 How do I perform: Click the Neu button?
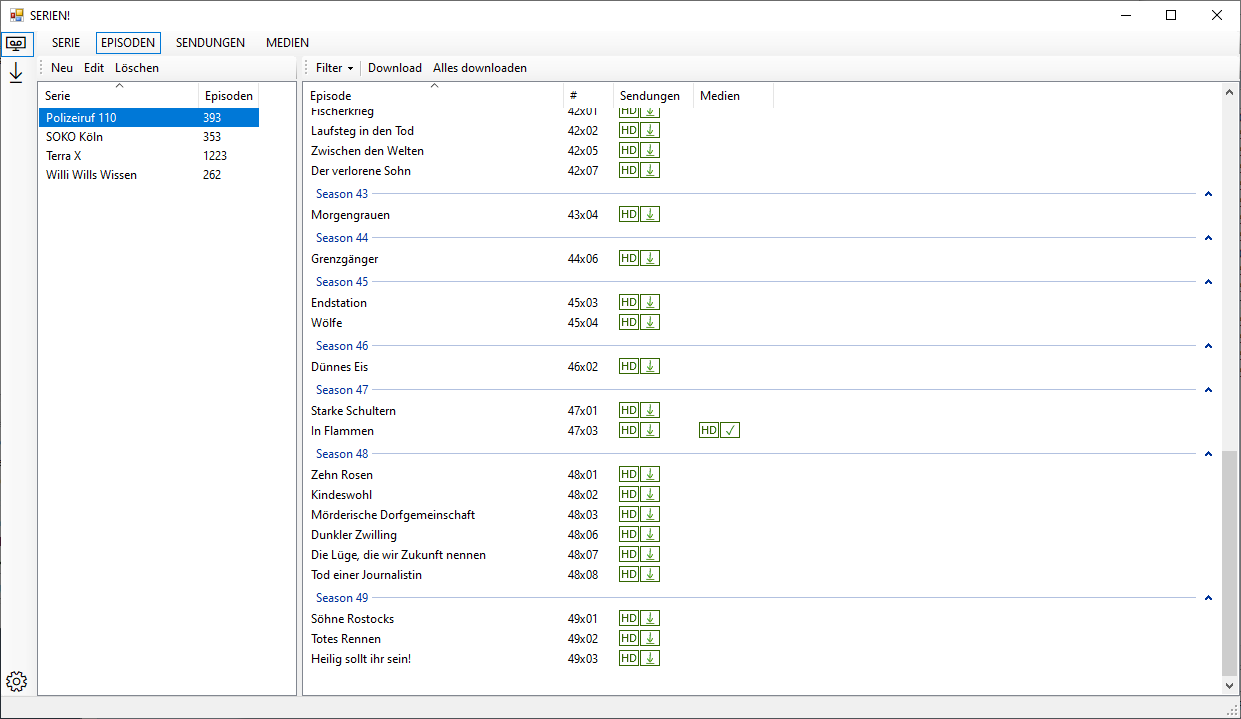pyautogui.click(x=62, y=68)
